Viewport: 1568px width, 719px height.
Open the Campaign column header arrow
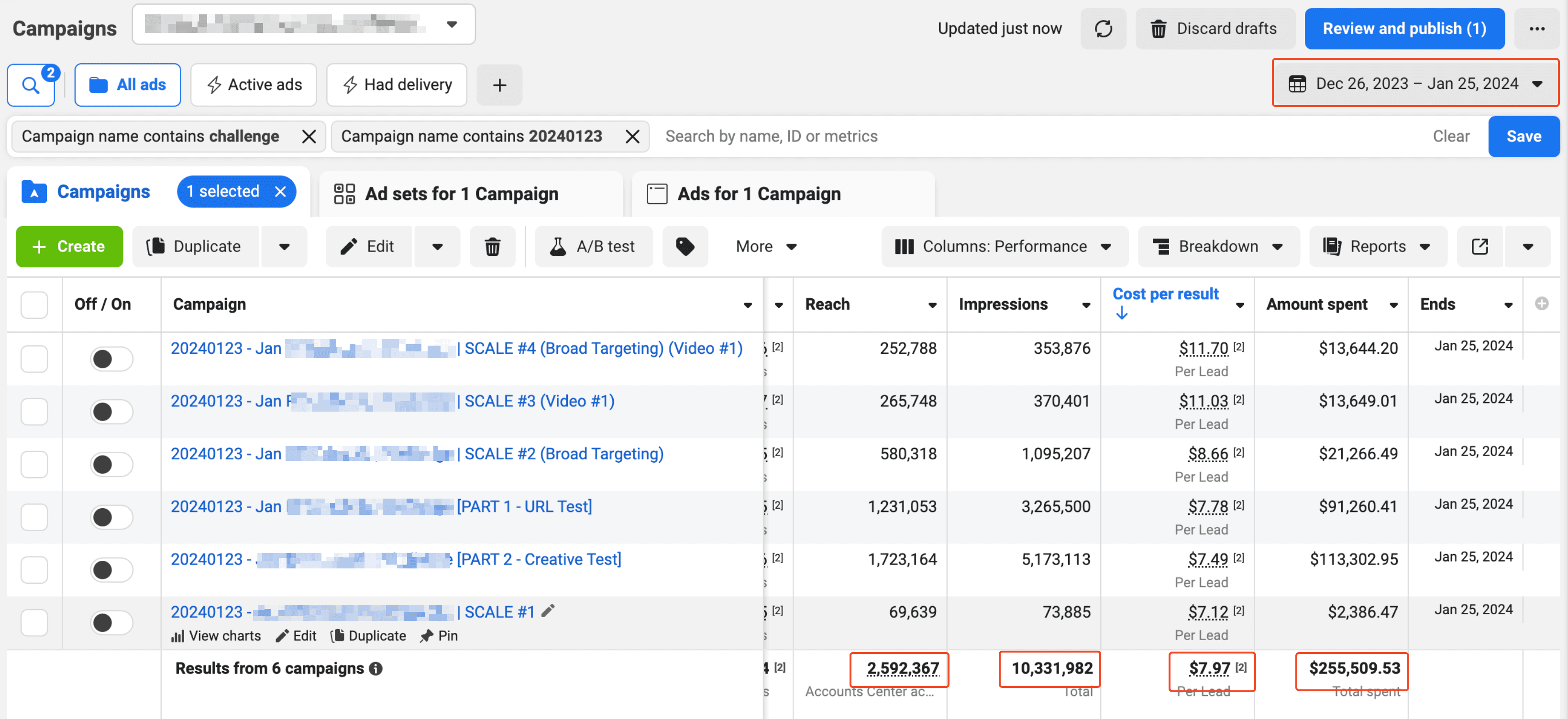(x=748, y=305)
